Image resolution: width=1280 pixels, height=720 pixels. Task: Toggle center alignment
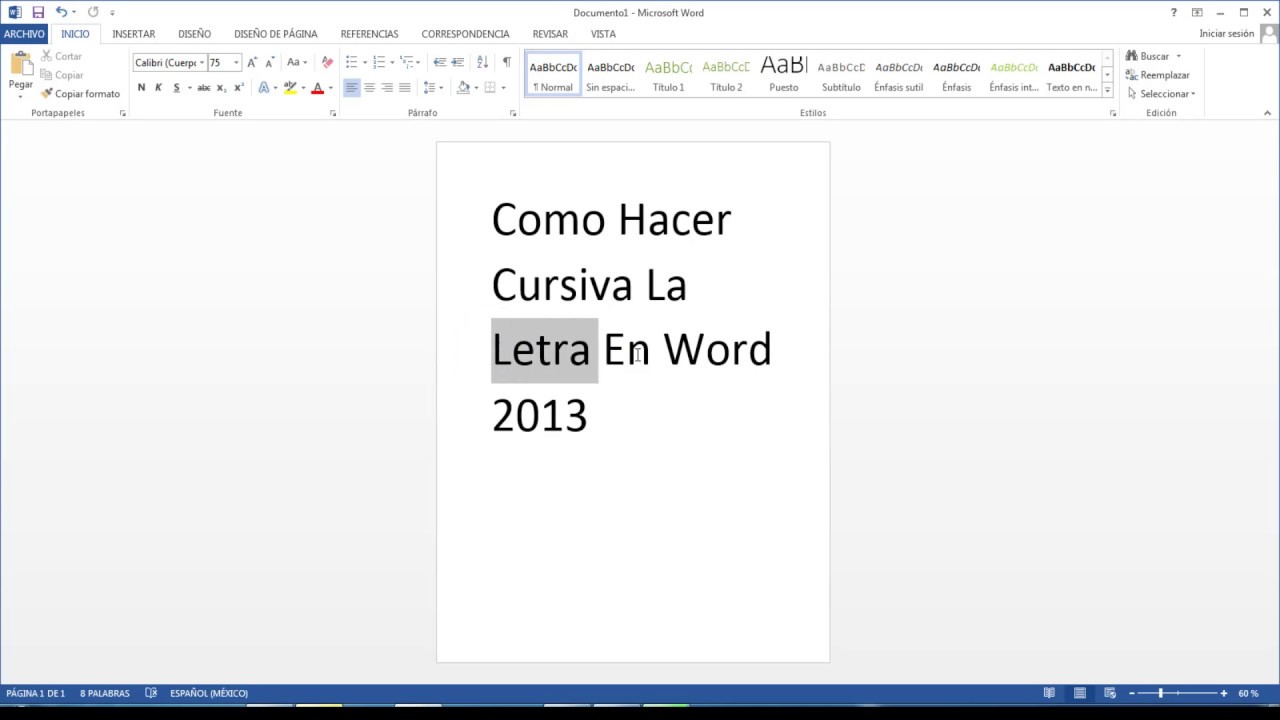369,88
